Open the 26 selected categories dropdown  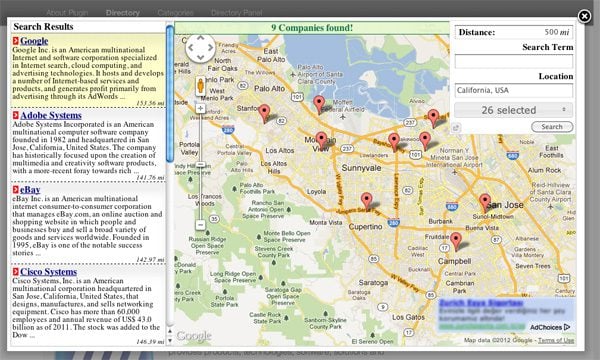click(x=514, y=110)
